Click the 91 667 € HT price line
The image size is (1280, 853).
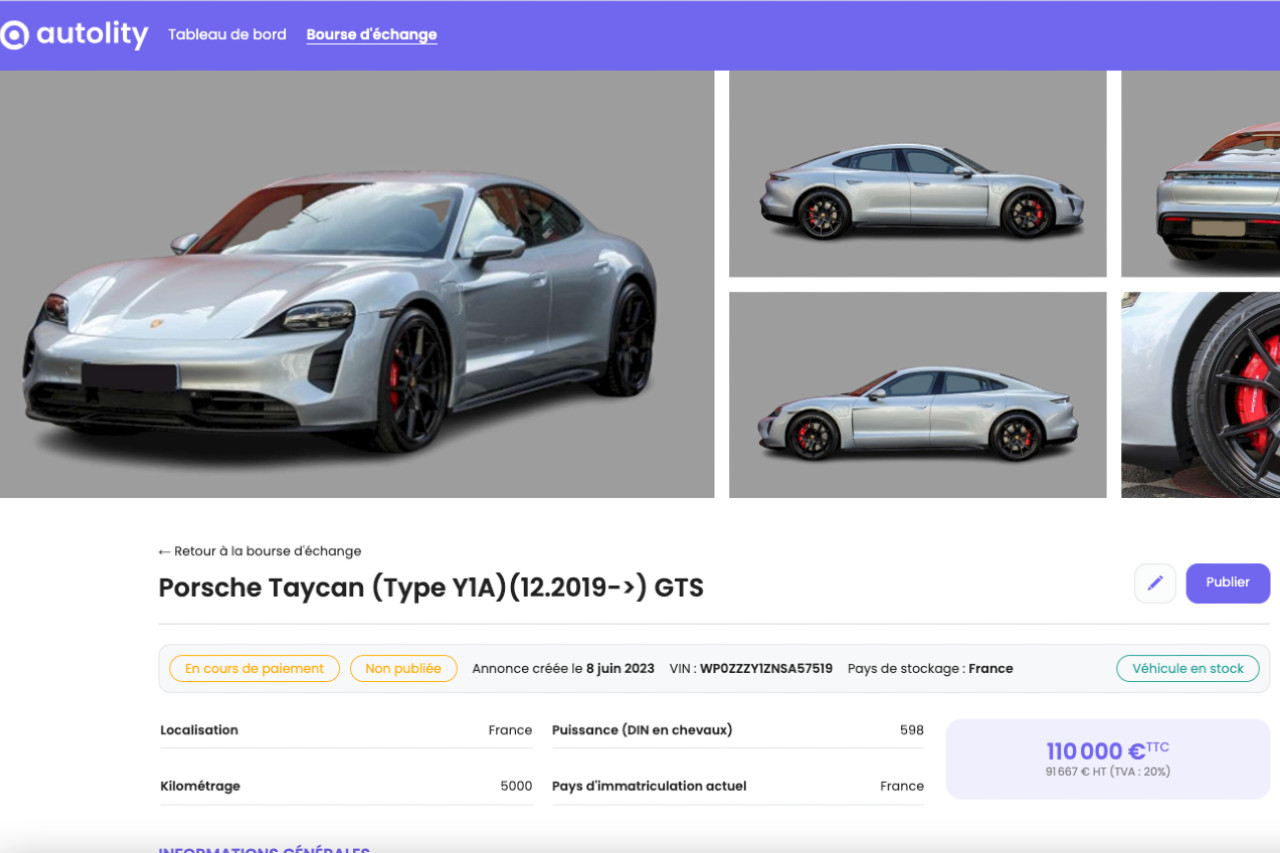(1108, 772)
